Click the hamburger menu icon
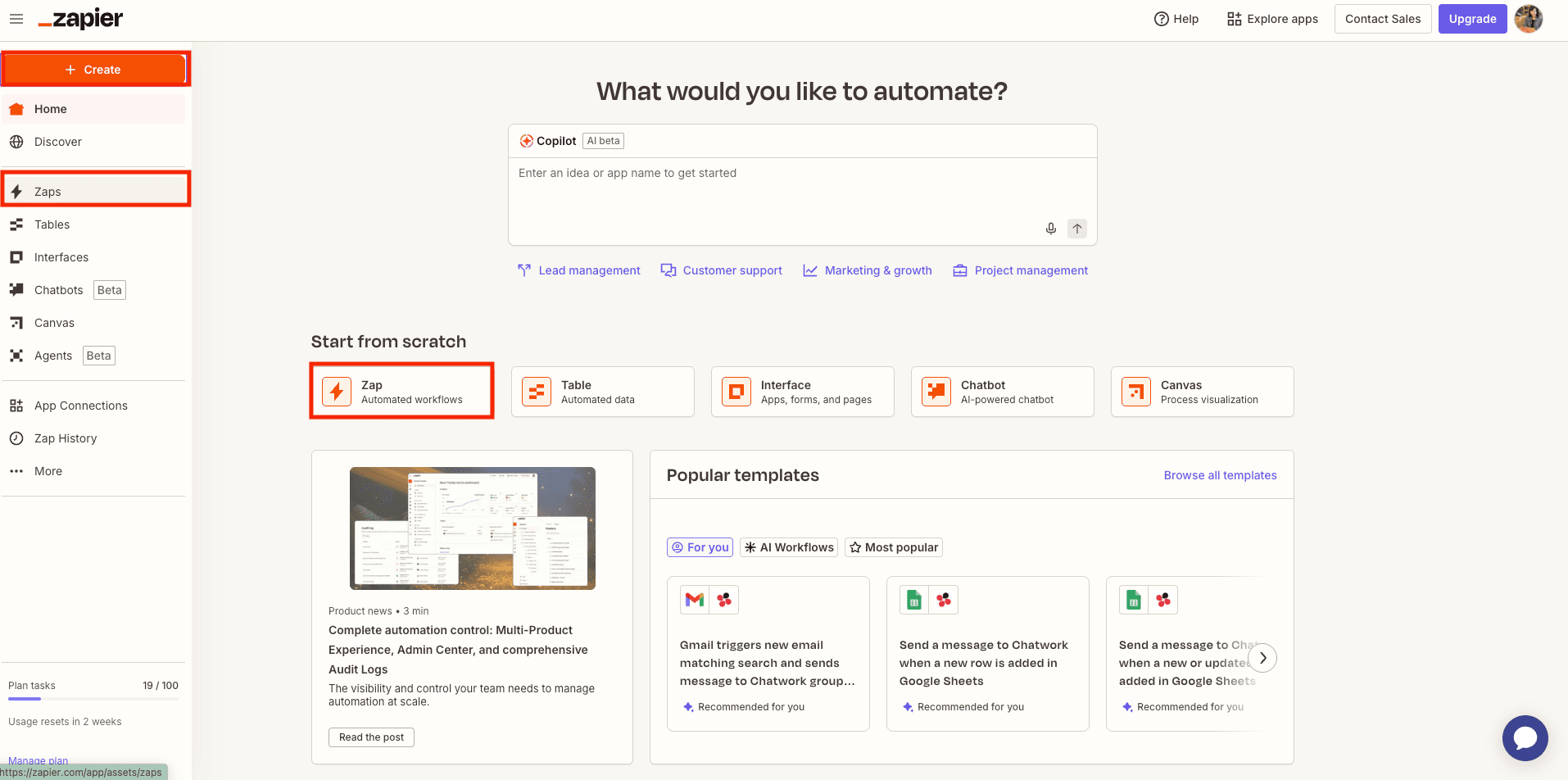The width and height of the screenshot is (1568, 780). 16,19
